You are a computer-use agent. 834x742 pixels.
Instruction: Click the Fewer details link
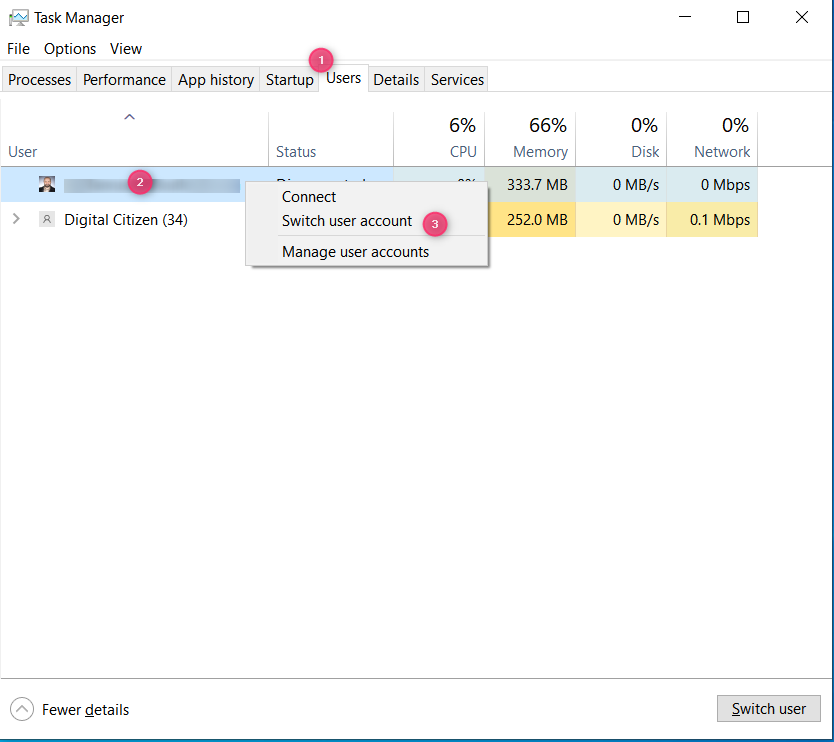[85, 710]
